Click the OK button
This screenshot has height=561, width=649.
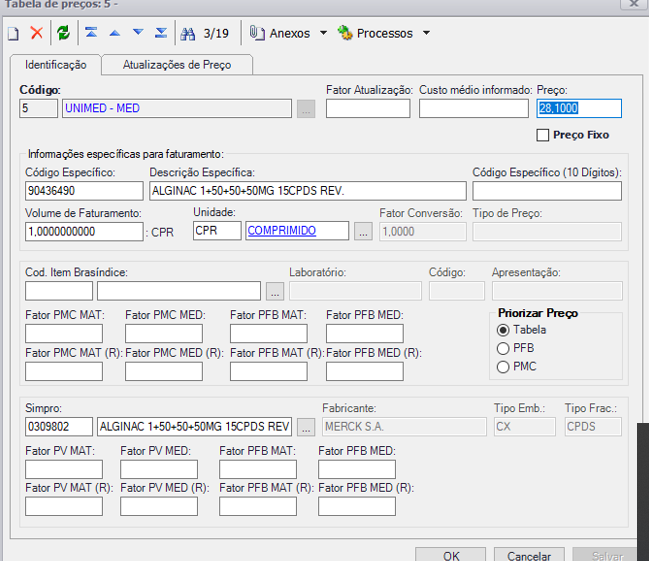450,556
